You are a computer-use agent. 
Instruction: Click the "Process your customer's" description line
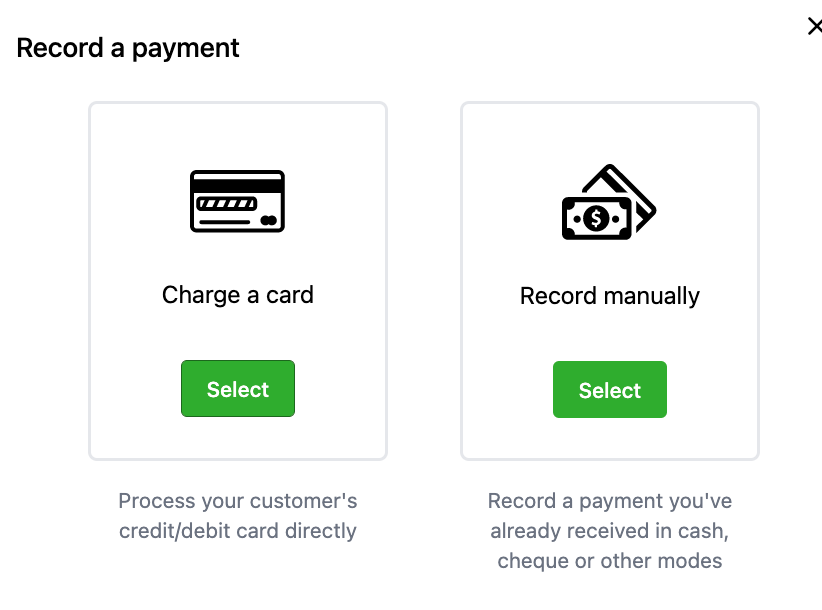[x=238, y=500]
